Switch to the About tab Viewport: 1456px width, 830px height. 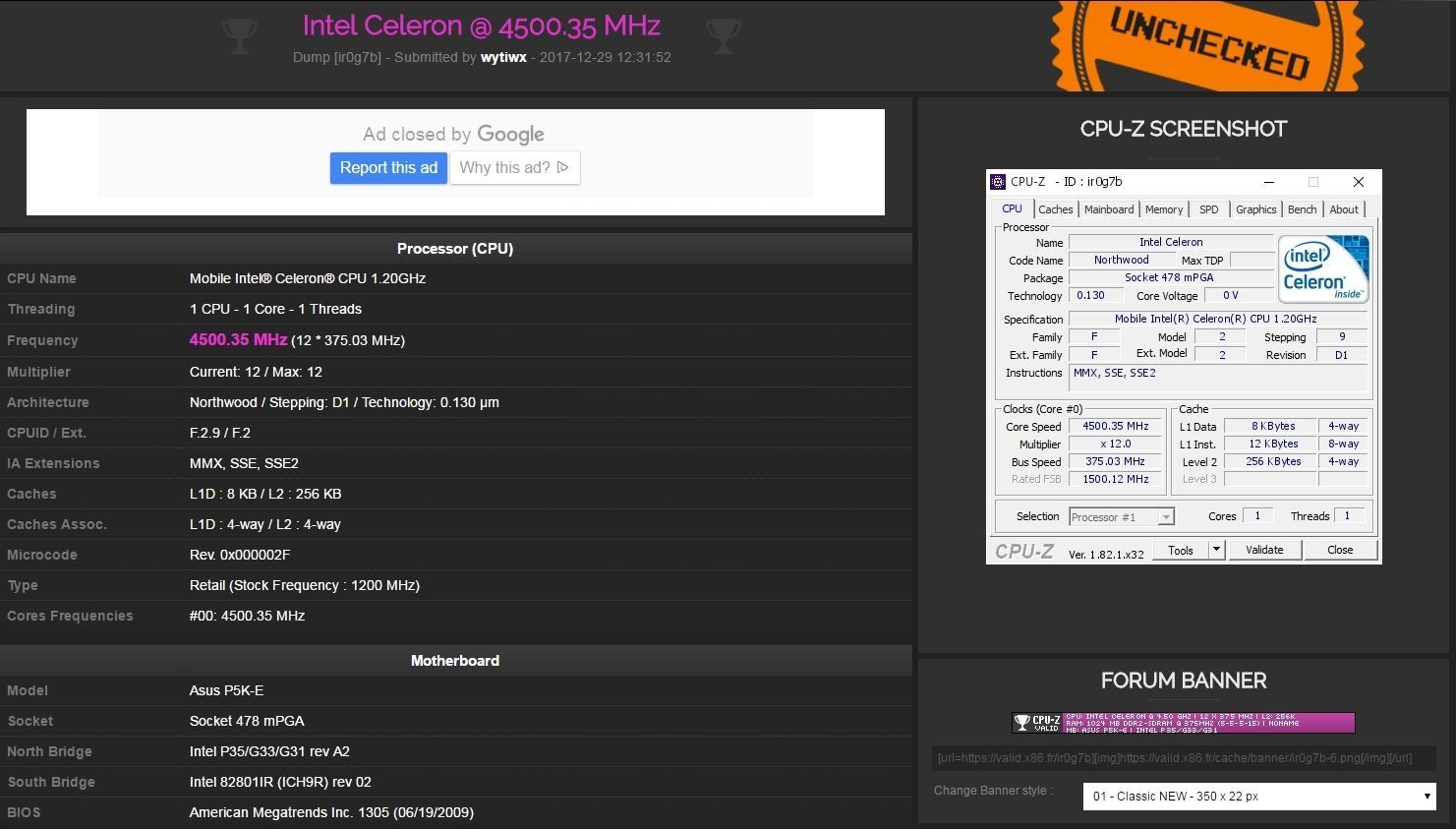pyautogui.click(x=1344, y=209)
